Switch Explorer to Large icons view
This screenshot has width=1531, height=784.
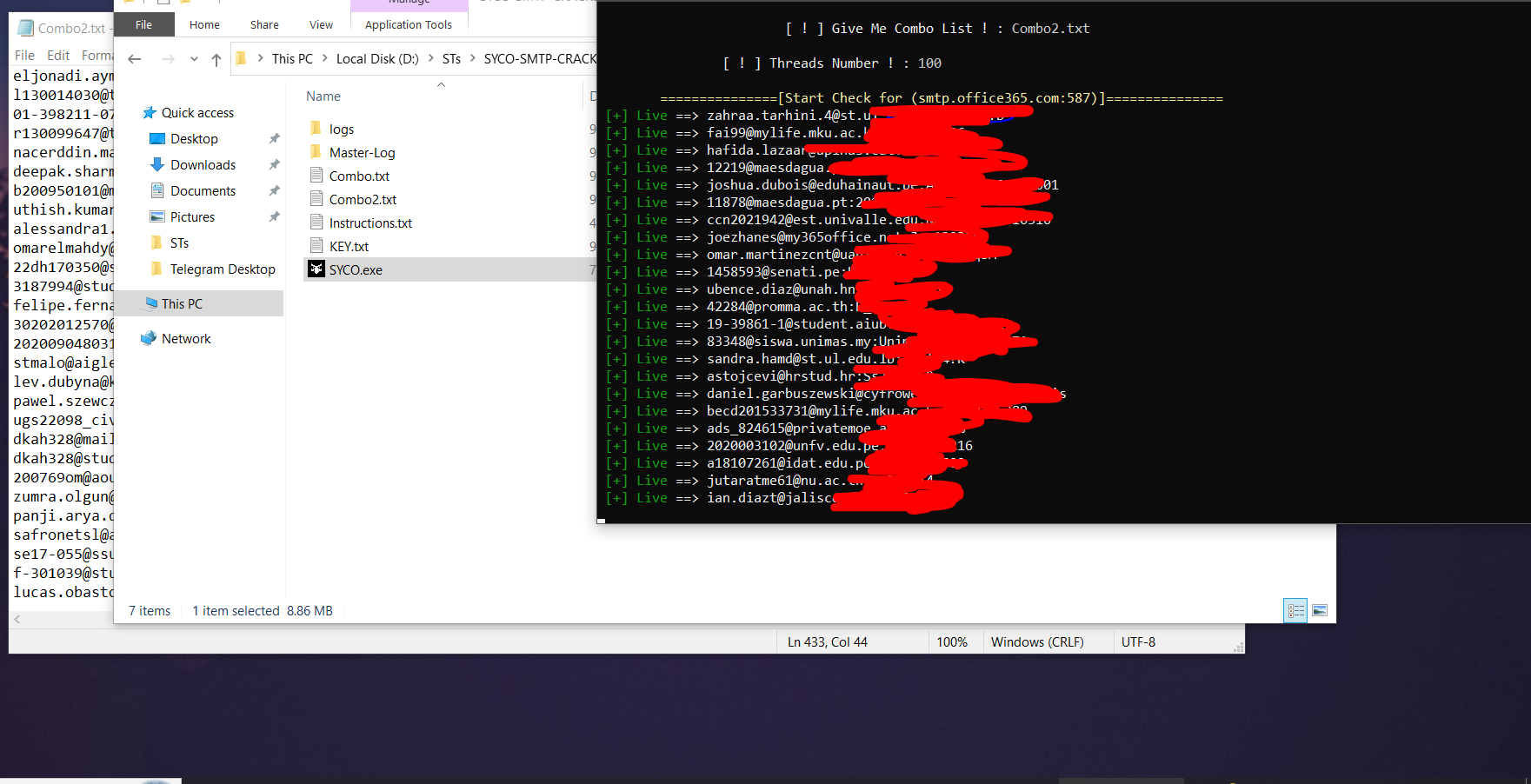(1319, 611)
